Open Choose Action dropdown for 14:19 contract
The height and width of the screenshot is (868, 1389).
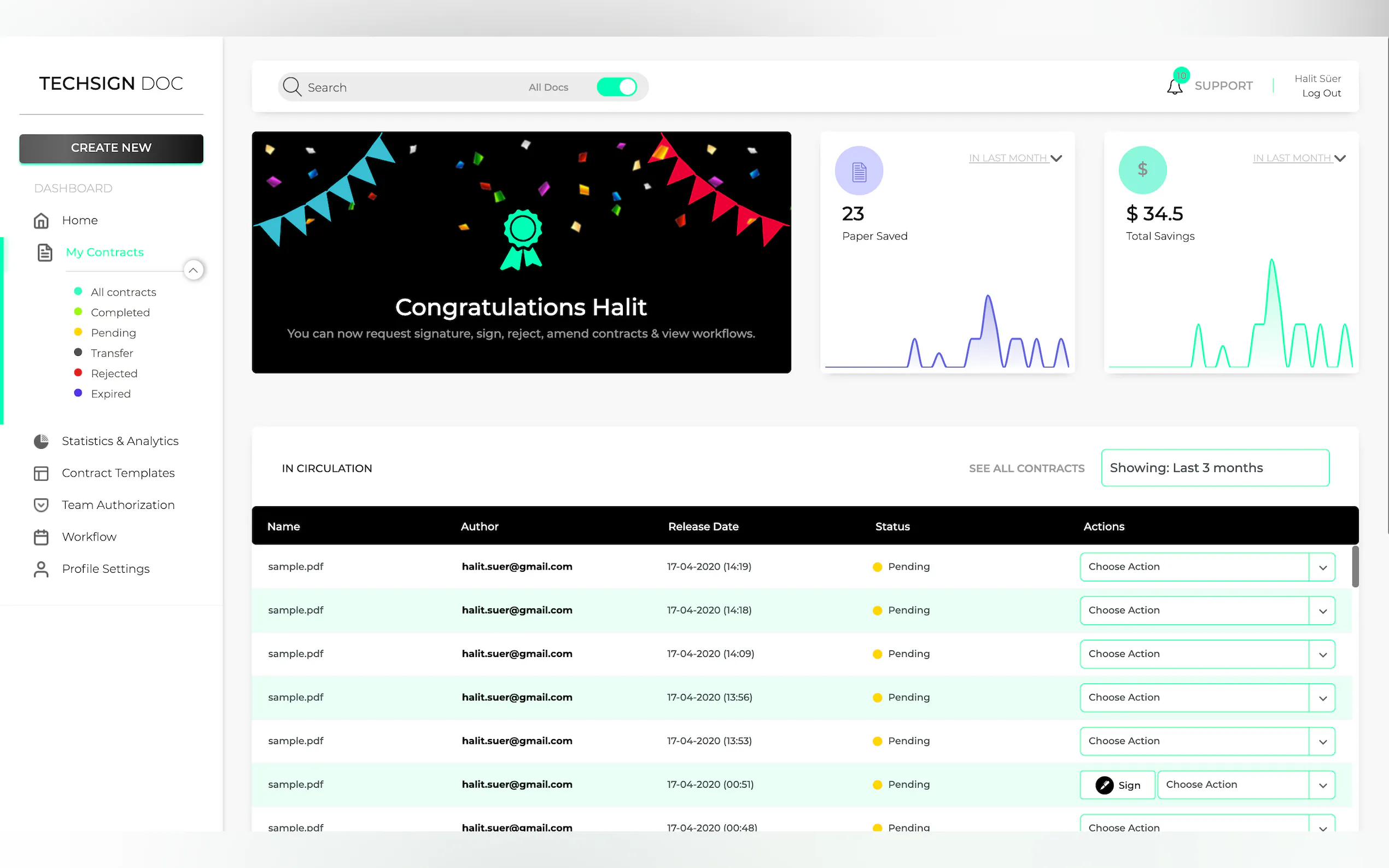(1322, 567)
